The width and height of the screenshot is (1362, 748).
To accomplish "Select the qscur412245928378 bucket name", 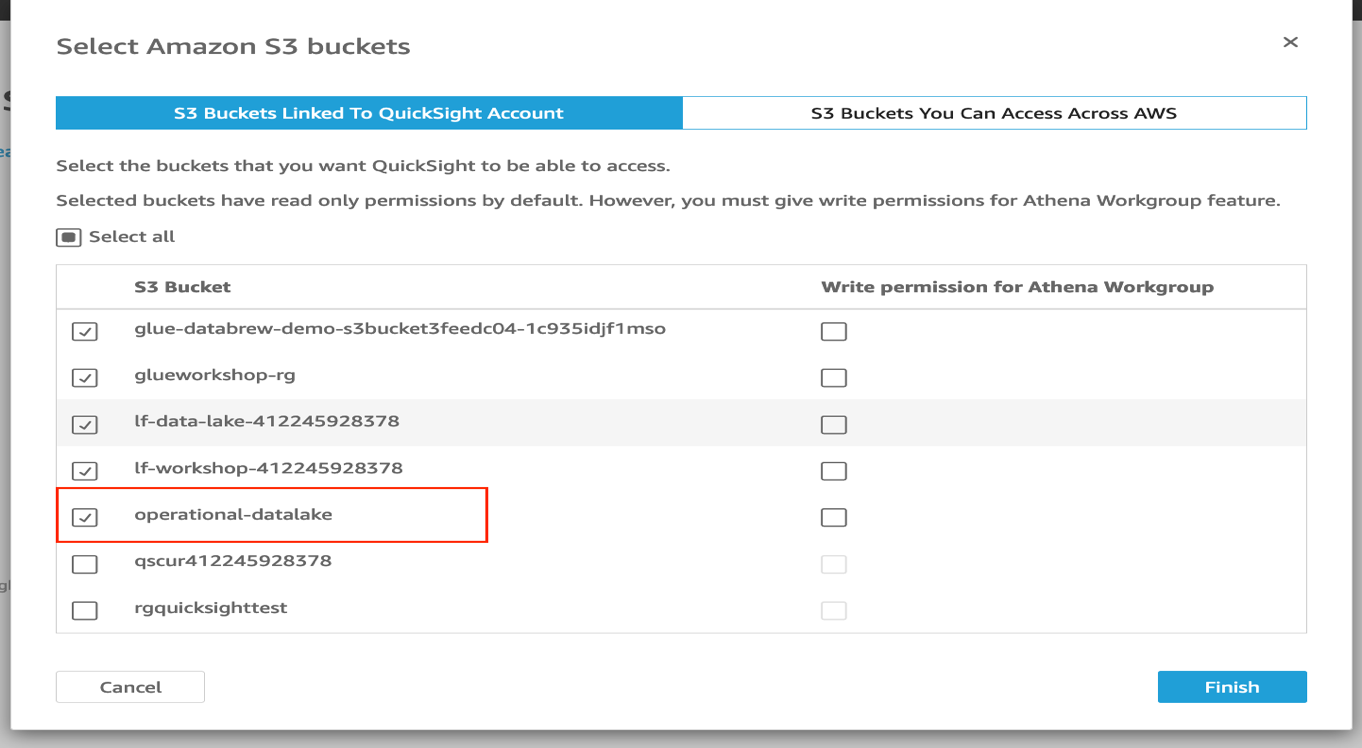I will (x=233, y=561).
